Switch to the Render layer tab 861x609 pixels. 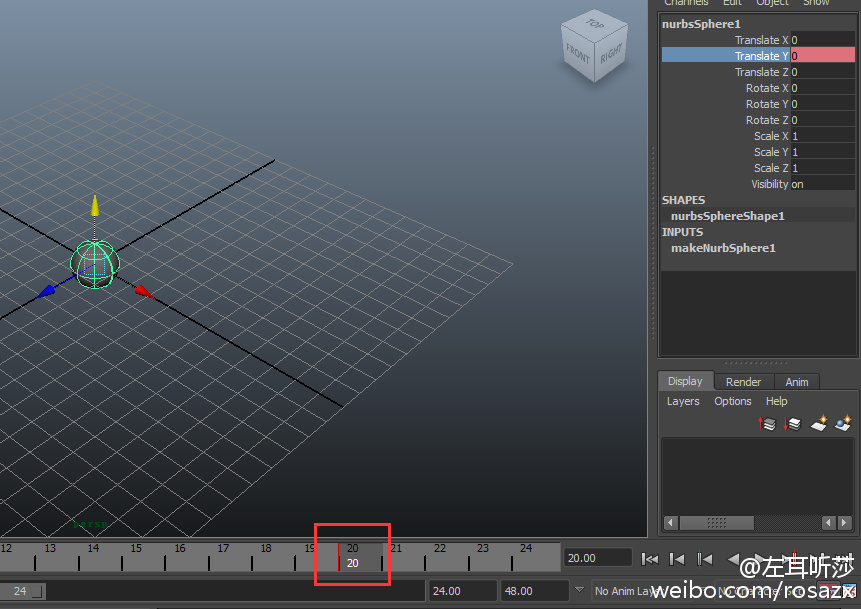click(743, 382)
